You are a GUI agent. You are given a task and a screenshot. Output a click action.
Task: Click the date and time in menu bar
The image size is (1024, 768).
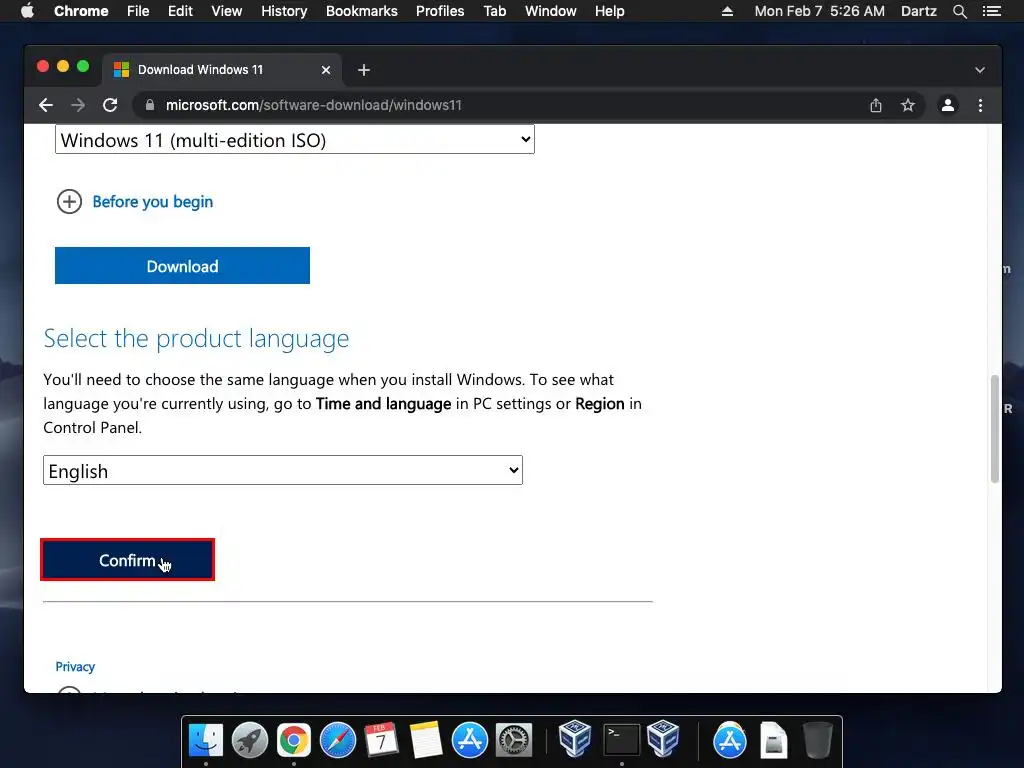point(820,11)
